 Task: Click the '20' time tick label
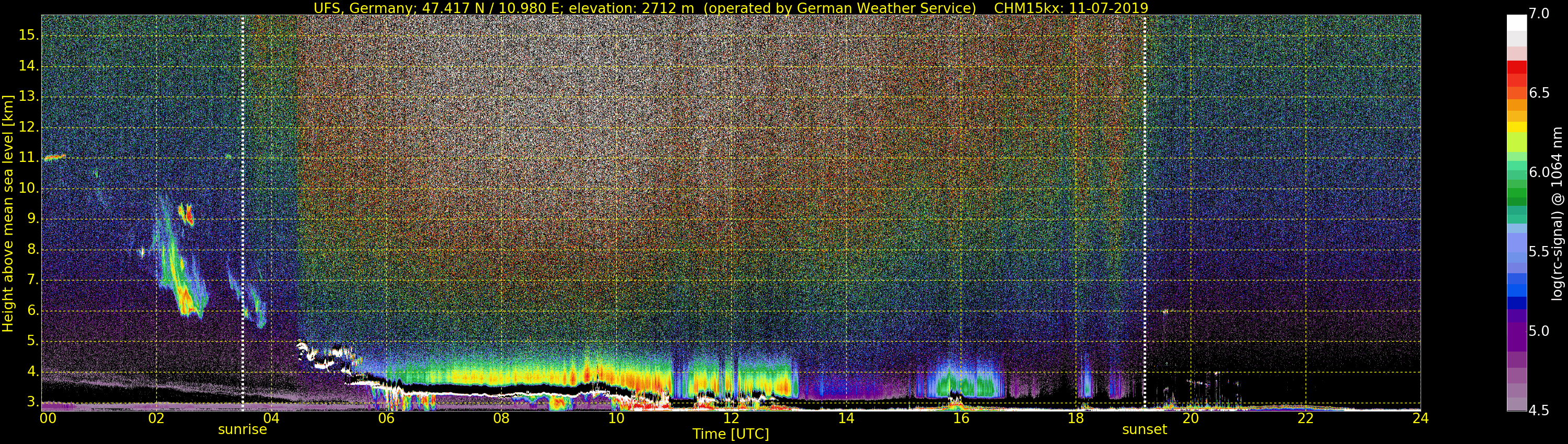coord(1191,418)
